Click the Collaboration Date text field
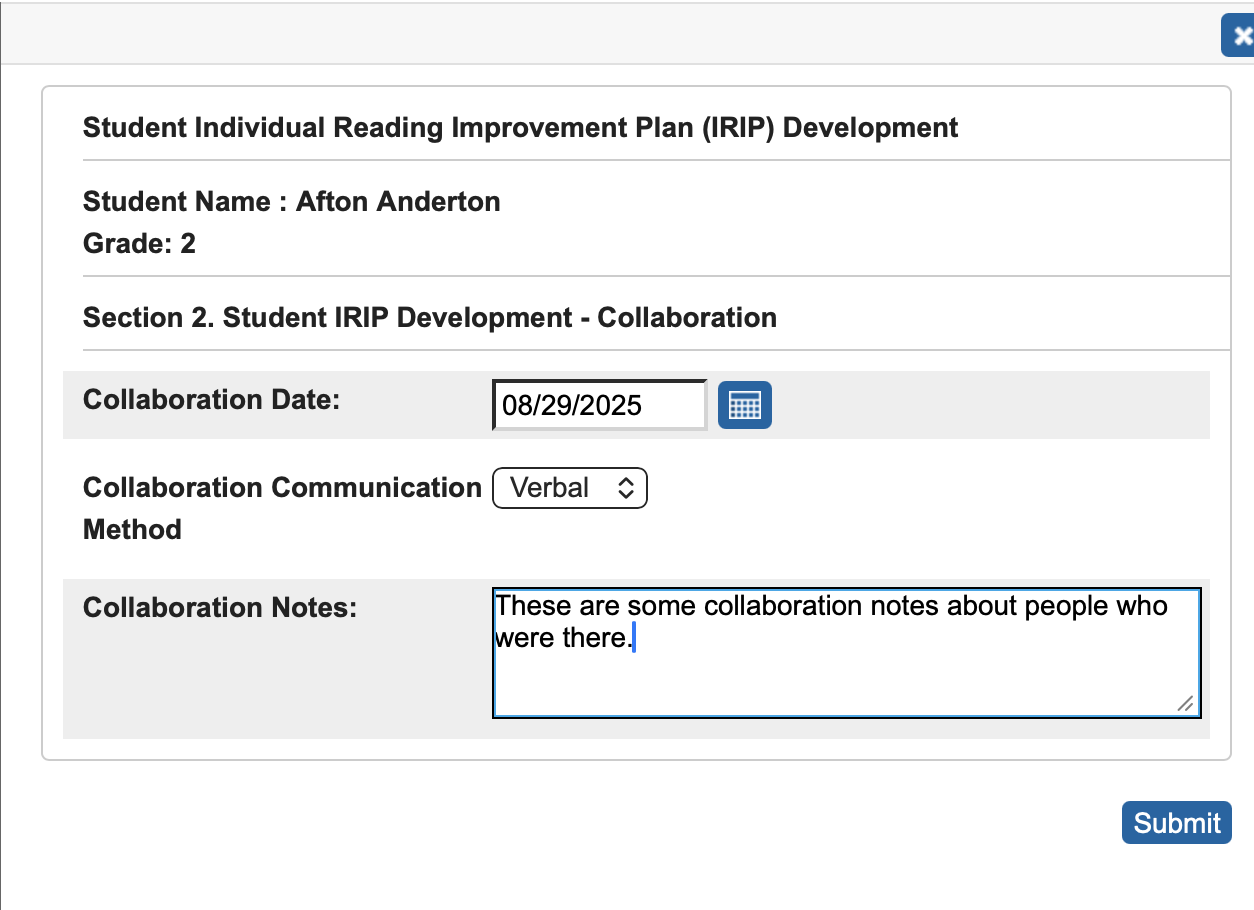Screen dimensions: 1254x910 click(x=598, y=404)
